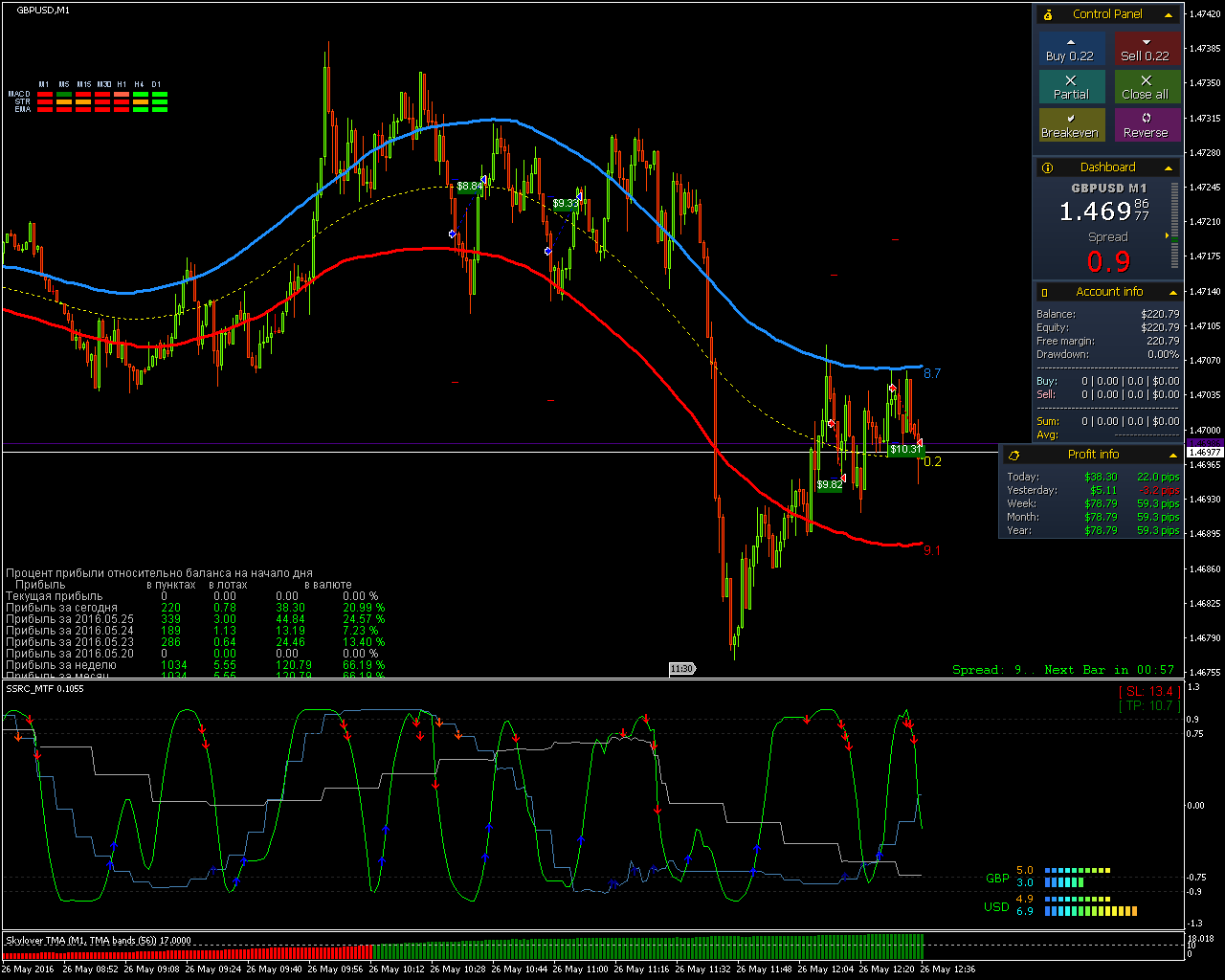Click the GBP currency strength meter
The image size is (1225, 980).
1049,877
